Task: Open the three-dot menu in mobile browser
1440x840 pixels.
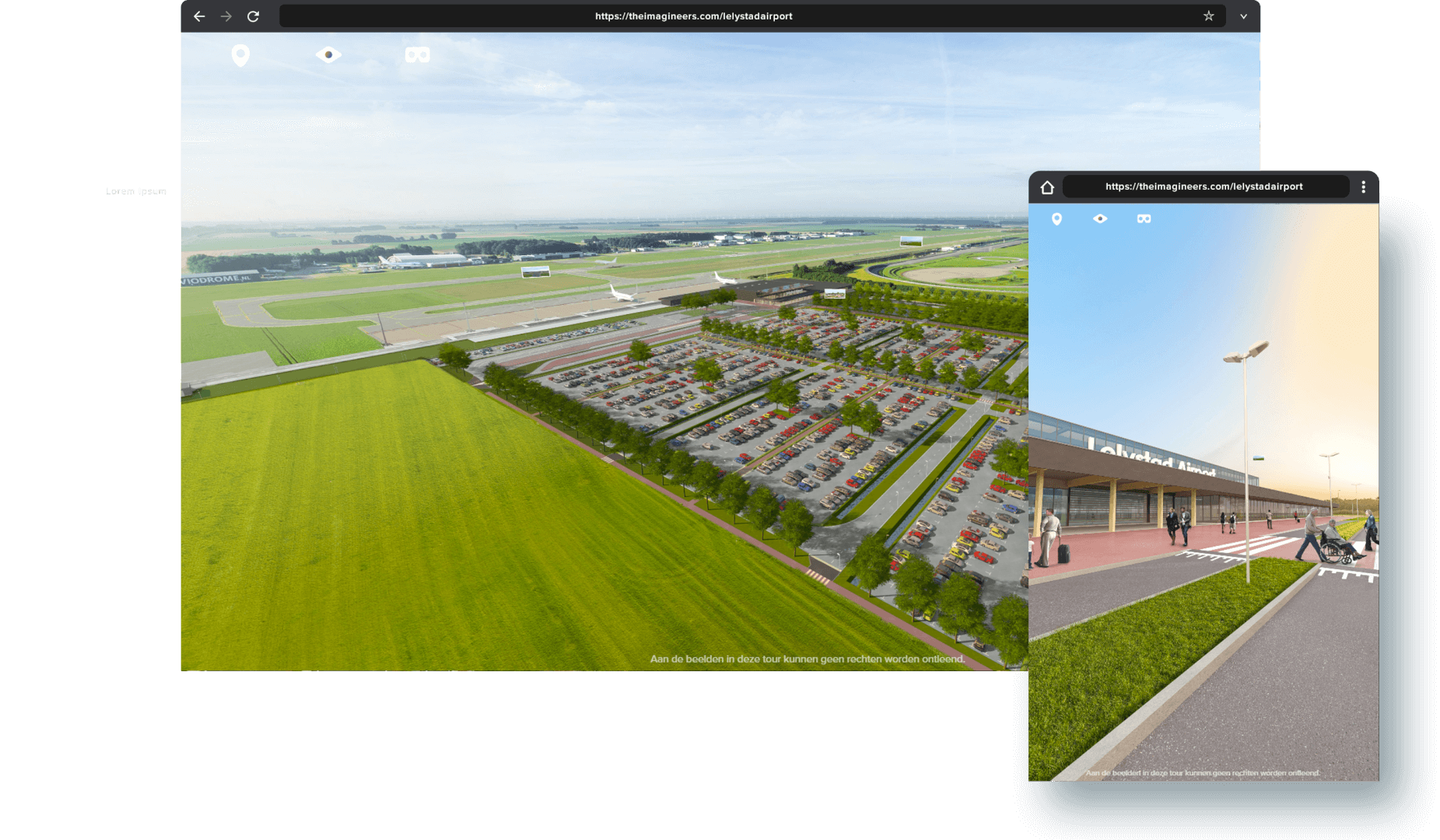Action: pos(1363,187)
